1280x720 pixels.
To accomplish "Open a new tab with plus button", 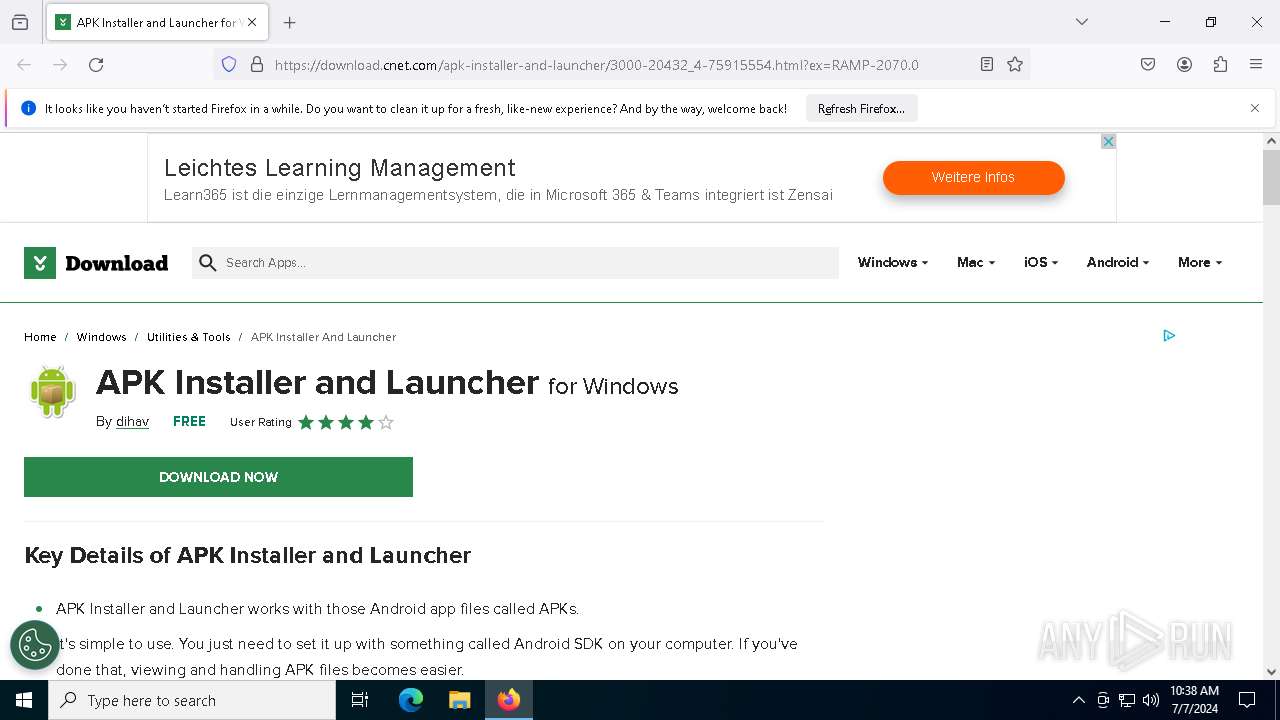I will [290, 22].
